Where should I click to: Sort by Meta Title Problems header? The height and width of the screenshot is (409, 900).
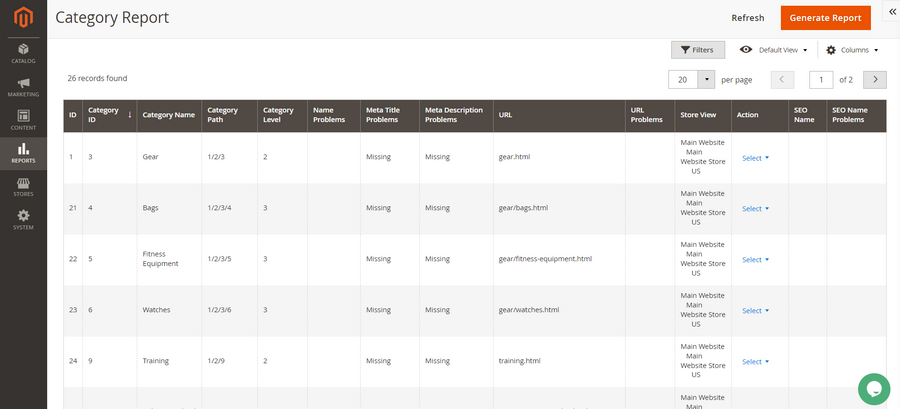click(x=390, y=115)
